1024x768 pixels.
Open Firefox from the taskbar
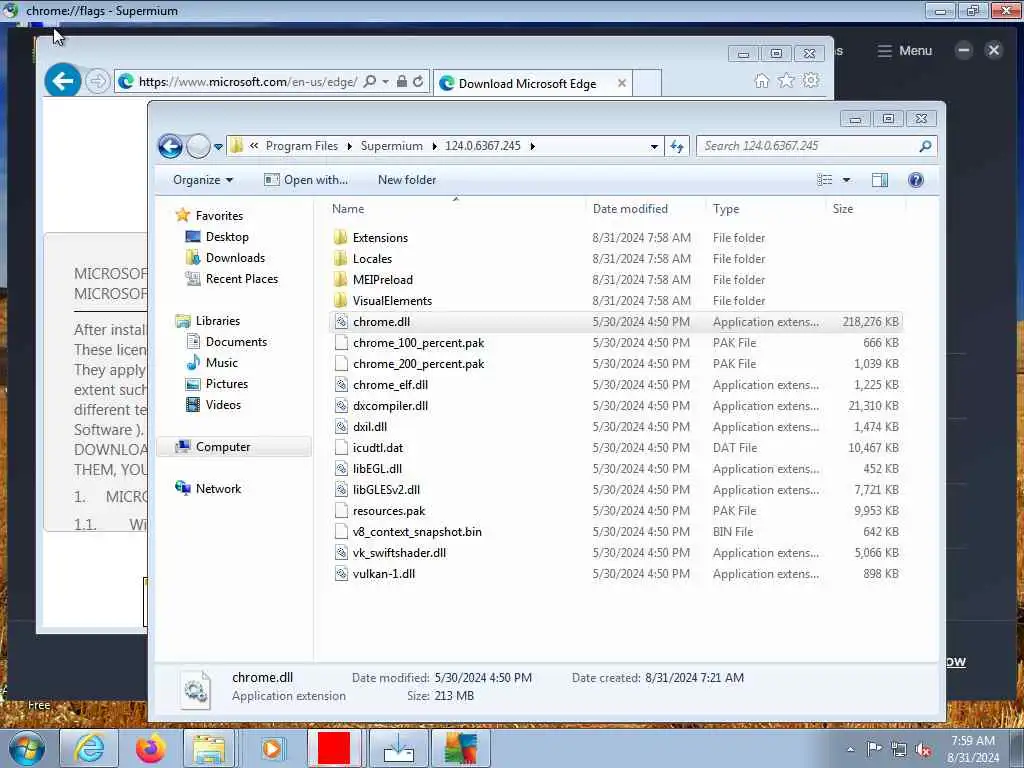[x=151, y=748]
